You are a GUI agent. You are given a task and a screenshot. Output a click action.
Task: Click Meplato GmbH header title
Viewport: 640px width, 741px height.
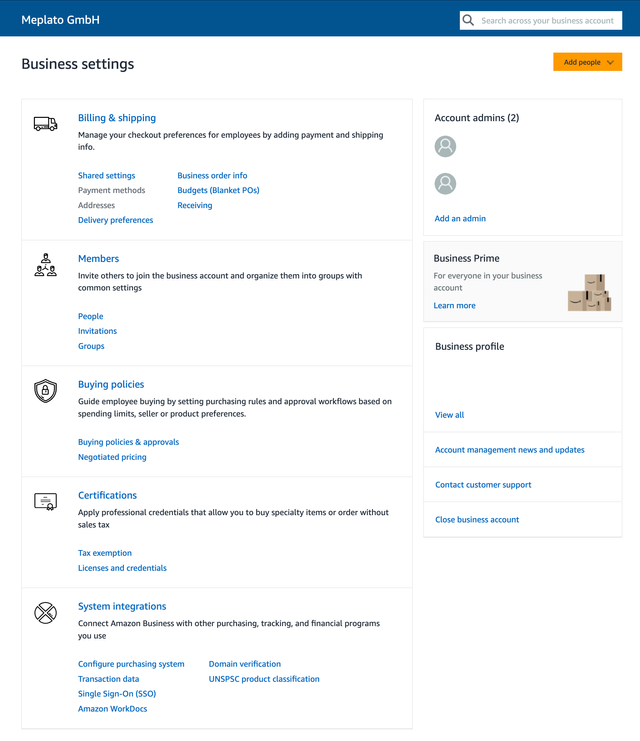(60, 20)
